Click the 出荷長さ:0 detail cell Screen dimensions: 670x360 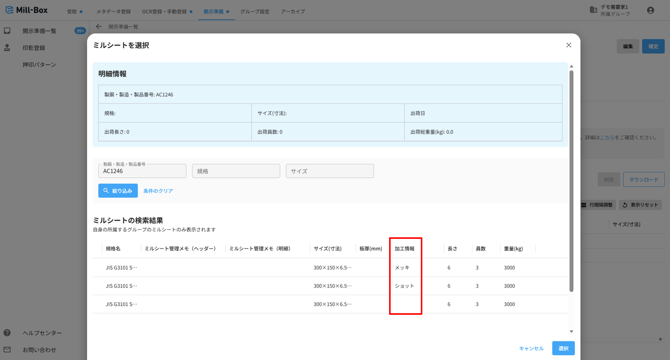pos(175,132)
